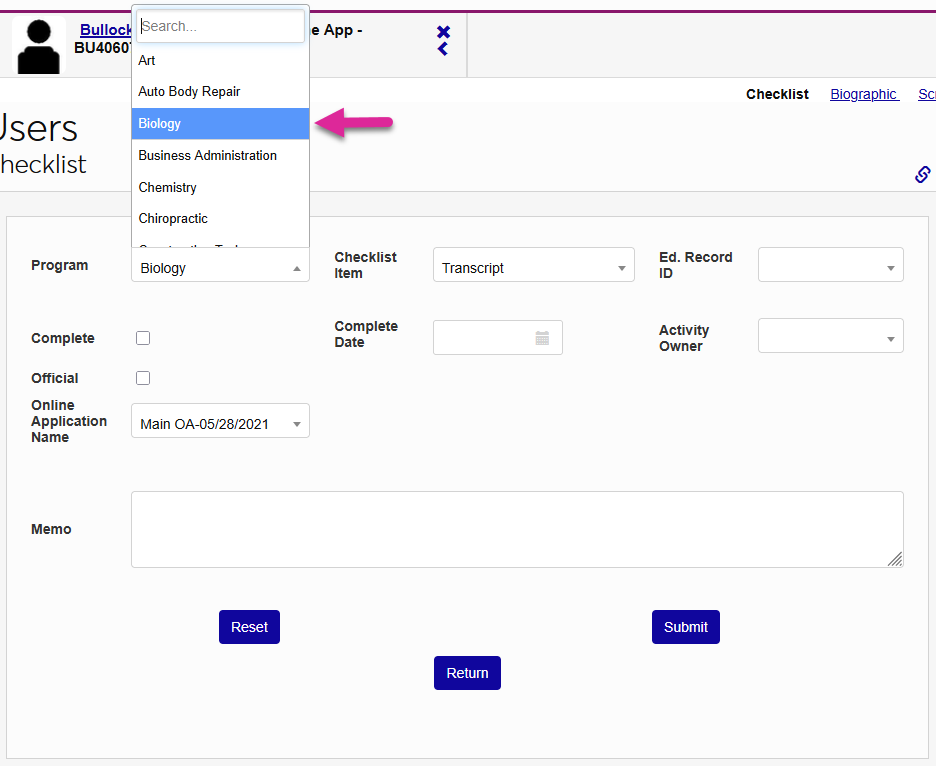Click the X close icon in header

tap(443, 32)
